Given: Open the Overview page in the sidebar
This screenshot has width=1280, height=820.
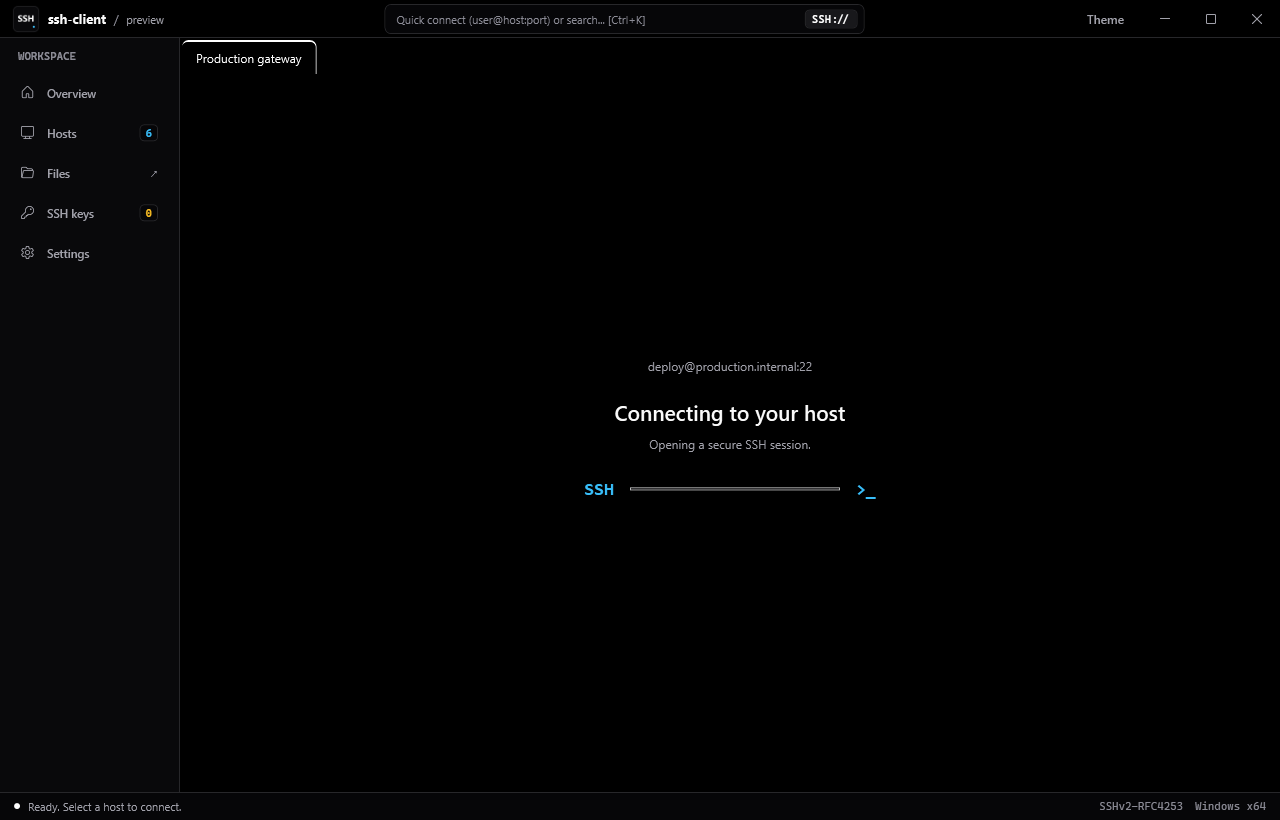Looking at the screenshot, I should [90, 94].
